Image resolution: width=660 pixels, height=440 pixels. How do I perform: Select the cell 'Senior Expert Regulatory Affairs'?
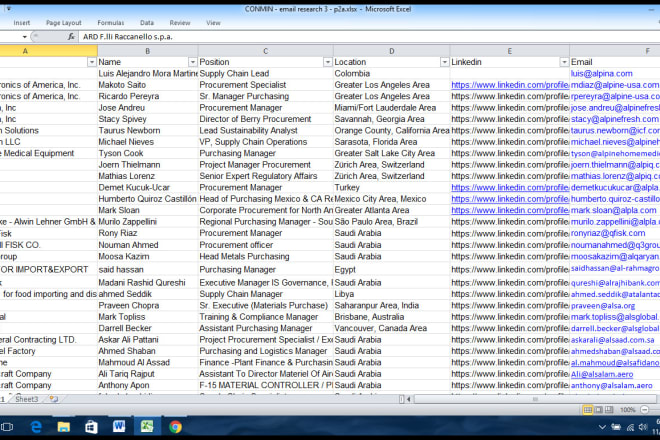tap(266, 176)
